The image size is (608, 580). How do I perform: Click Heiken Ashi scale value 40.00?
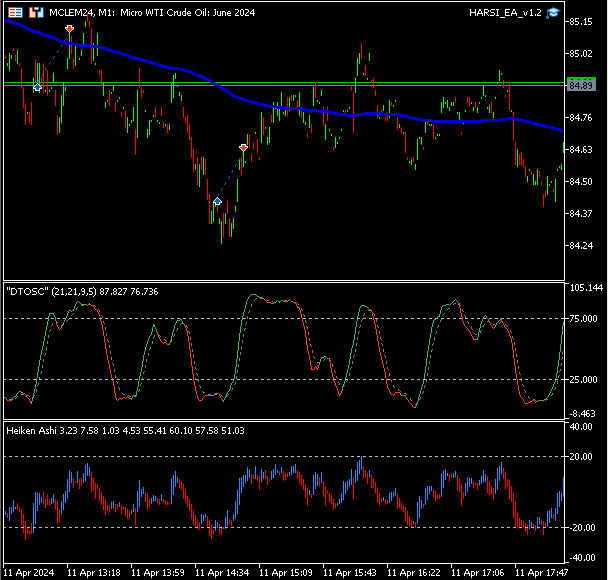581,427
